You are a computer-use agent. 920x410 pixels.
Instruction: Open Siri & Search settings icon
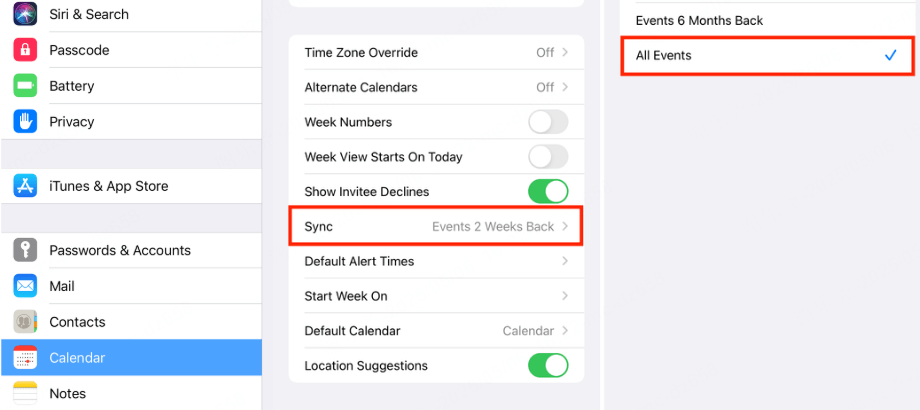pos(25,14)
